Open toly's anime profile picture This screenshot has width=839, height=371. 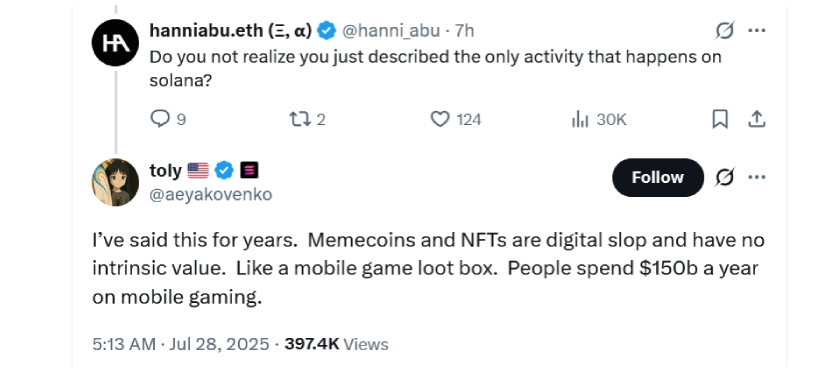tap(115, 182)
